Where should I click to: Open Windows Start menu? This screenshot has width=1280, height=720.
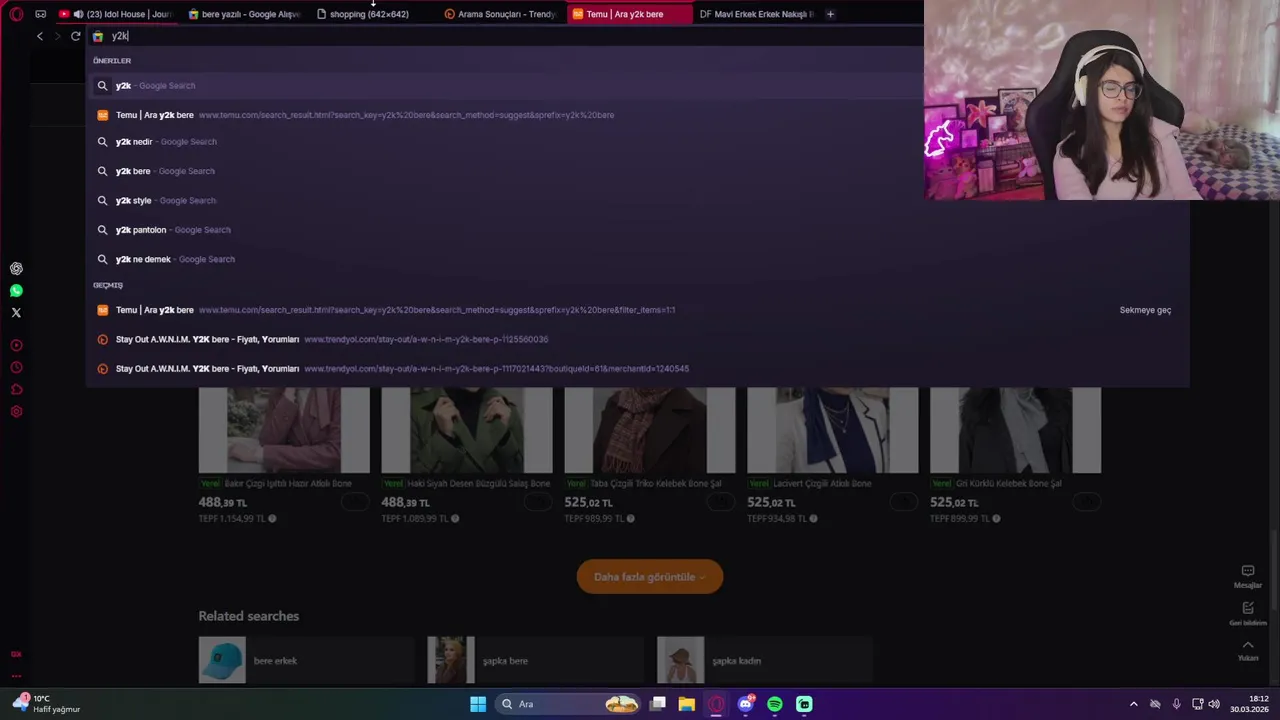(x=478, y=704)
